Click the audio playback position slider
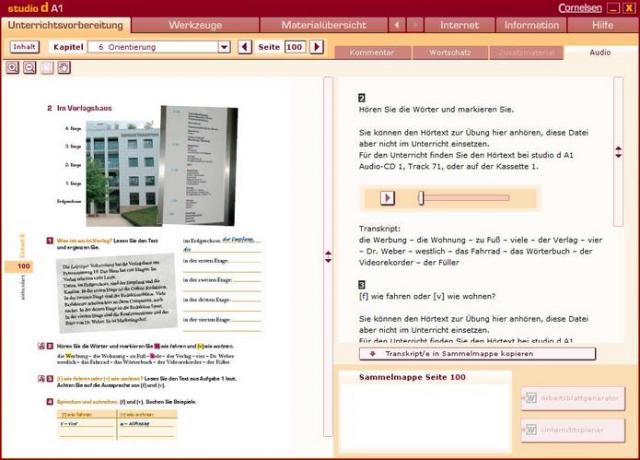 coord(421,198)
